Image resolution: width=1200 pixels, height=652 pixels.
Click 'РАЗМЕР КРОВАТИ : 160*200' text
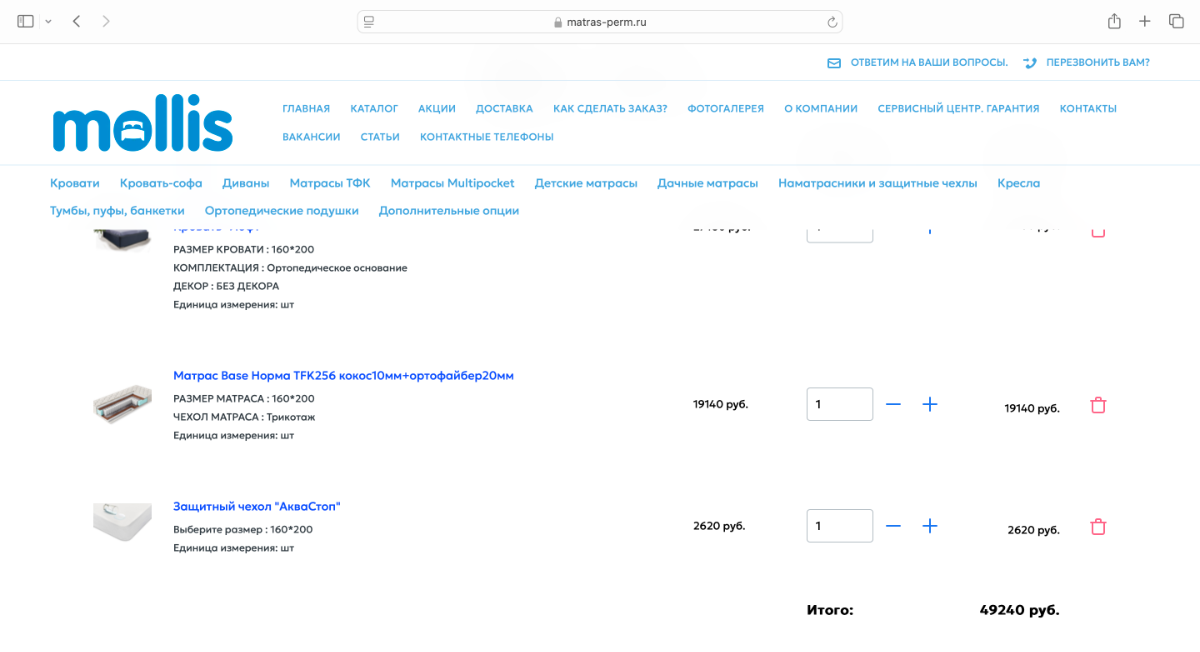243,249
